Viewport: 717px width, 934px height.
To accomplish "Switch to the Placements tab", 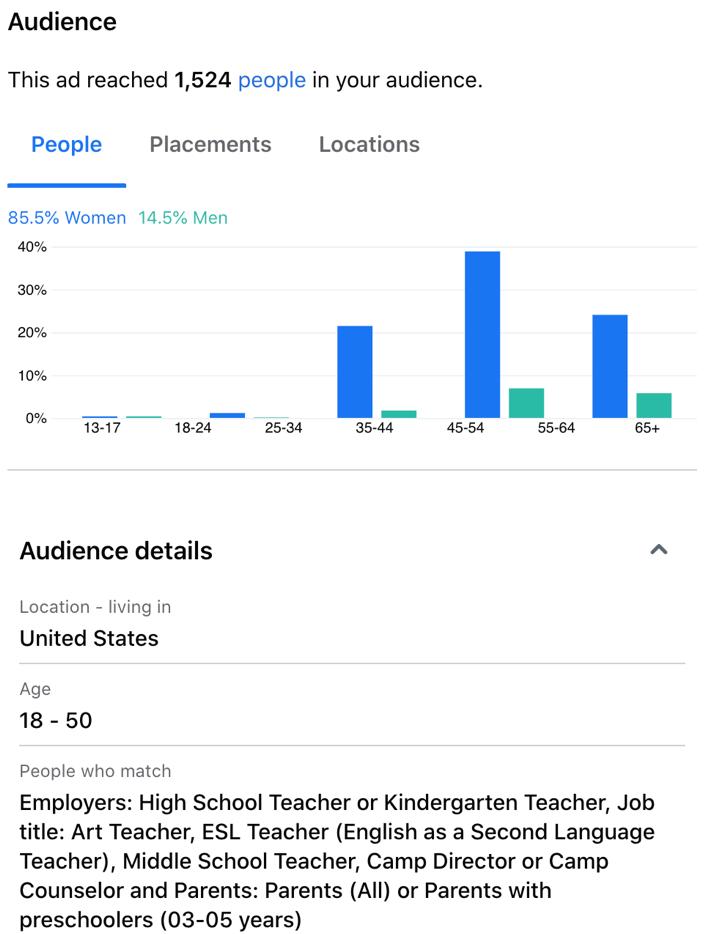I will click(x=210, y=144).
